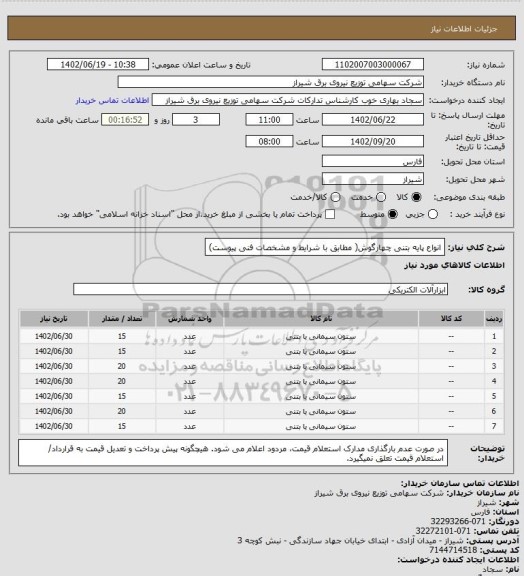The width and height of the screenshot is (524, 576).
Task: Tick the Islamic treasury payment checkbox
Action: [x=330, y=214]
